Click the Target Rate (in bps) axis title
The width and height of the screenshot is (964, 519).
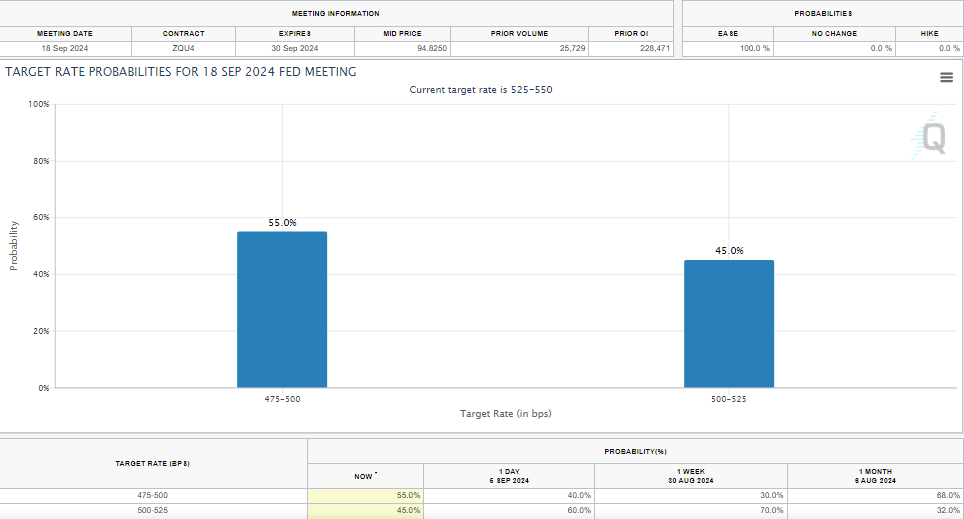tap(505, 413)
